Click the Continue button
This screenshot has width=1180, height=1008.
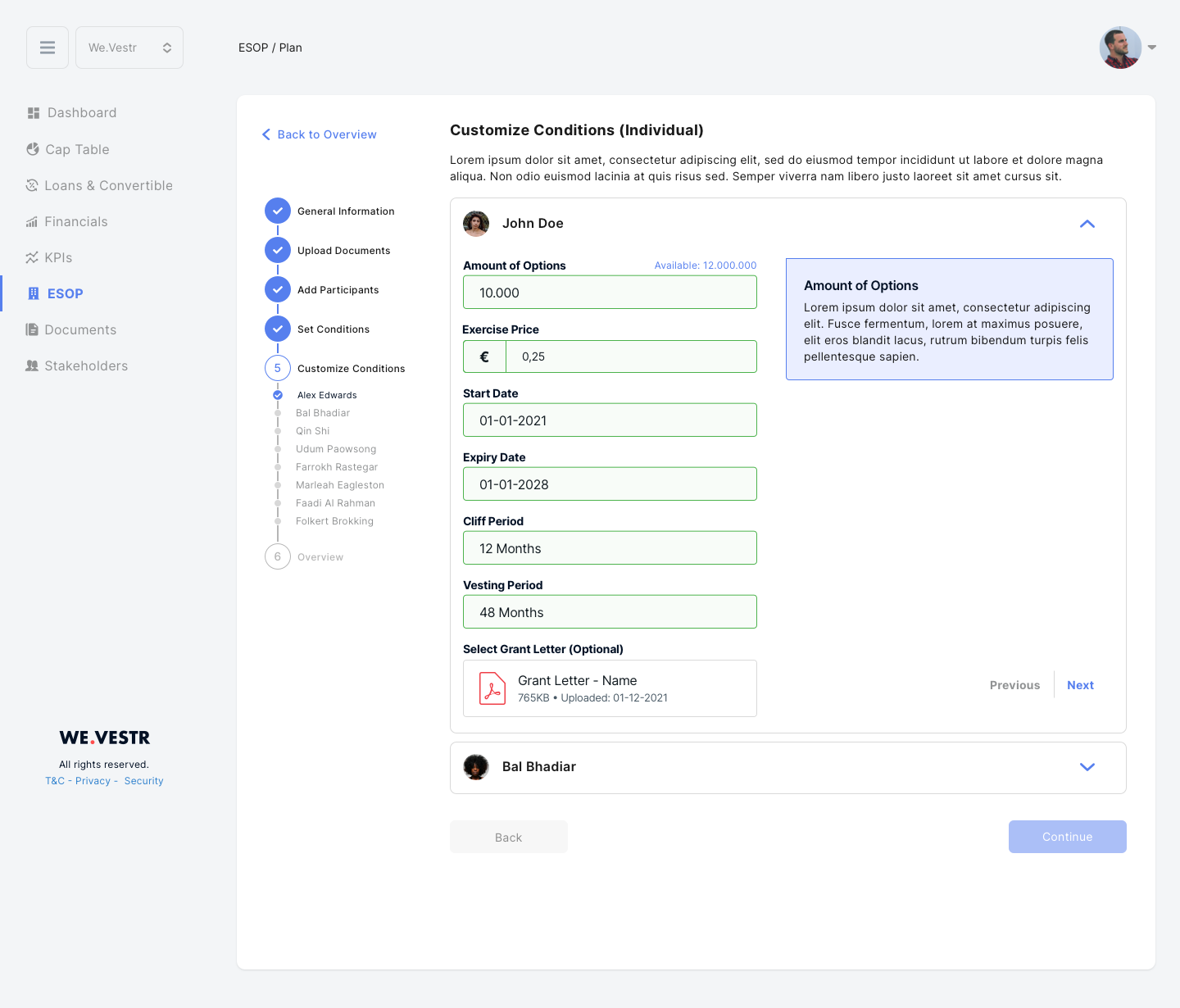tap(1068, 837)
